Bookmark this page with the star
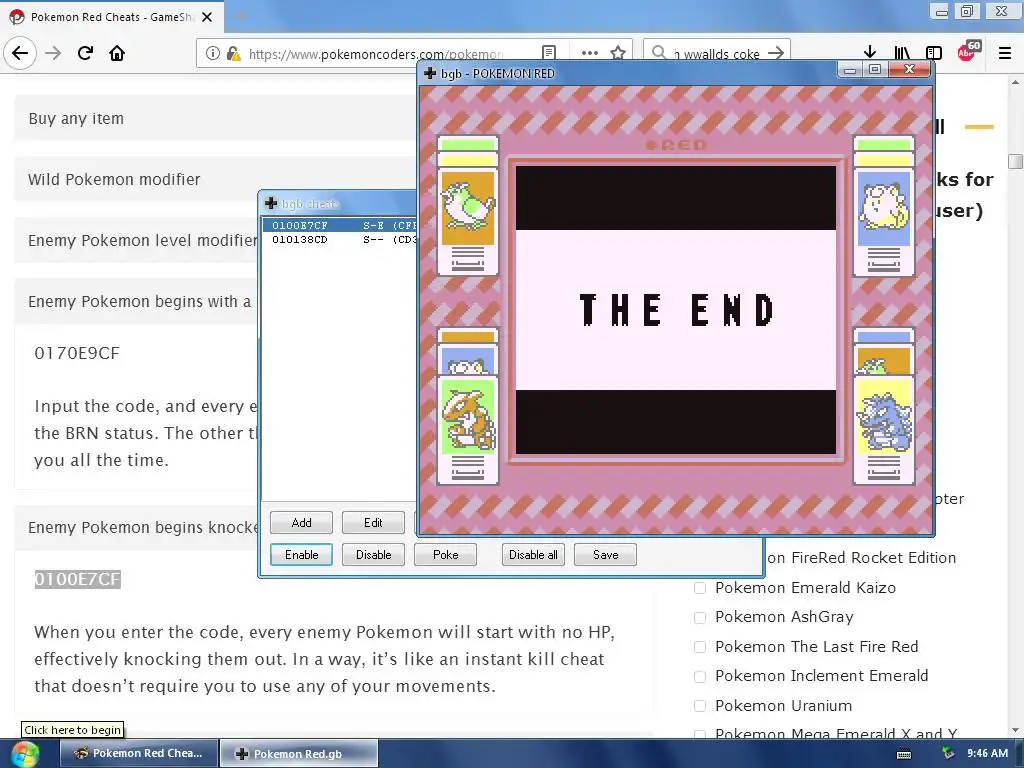The width and height of the screenshot is (1024, 768). click(618, 53)
